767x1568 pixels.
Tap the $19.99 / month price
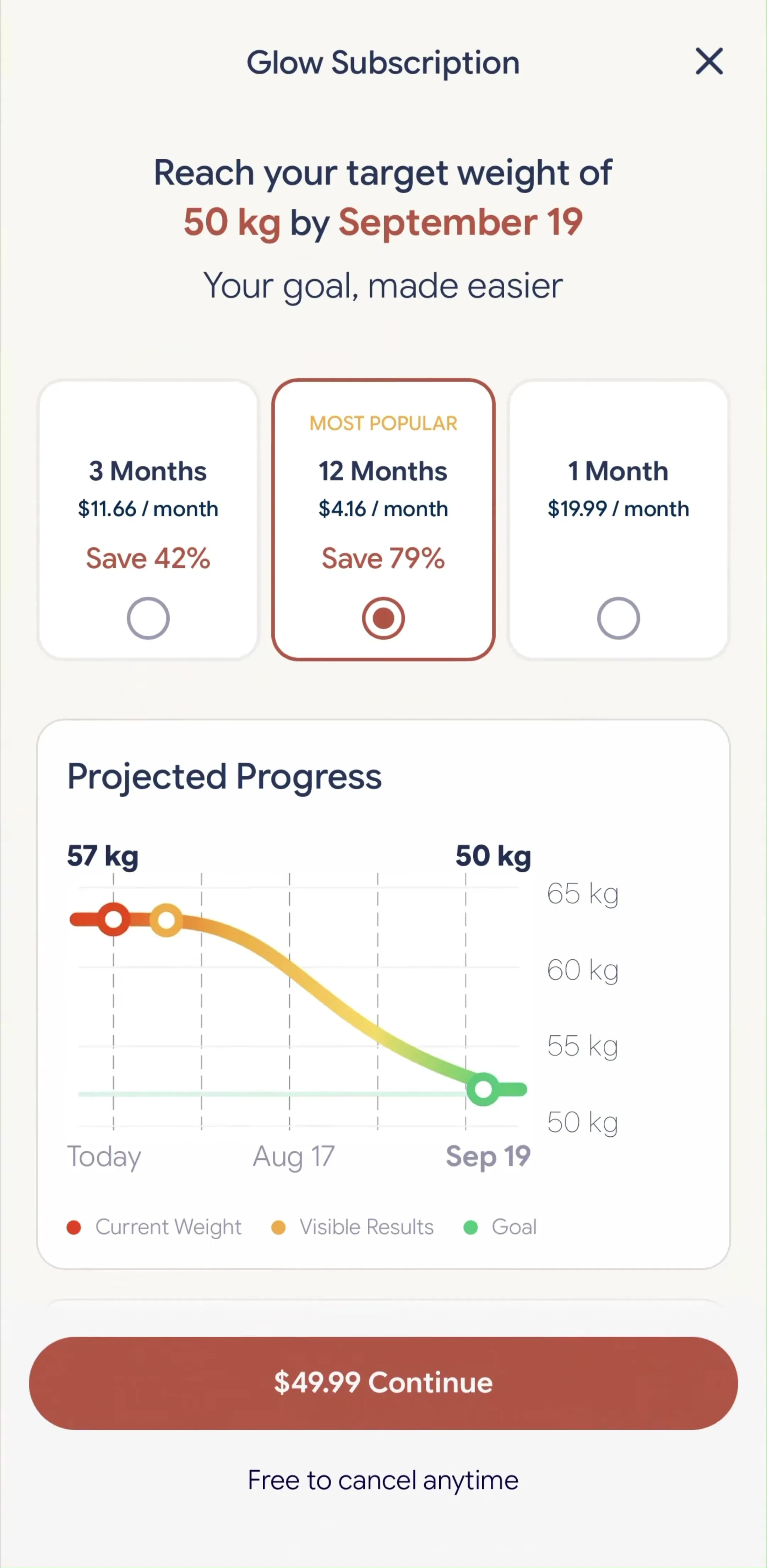618,508
